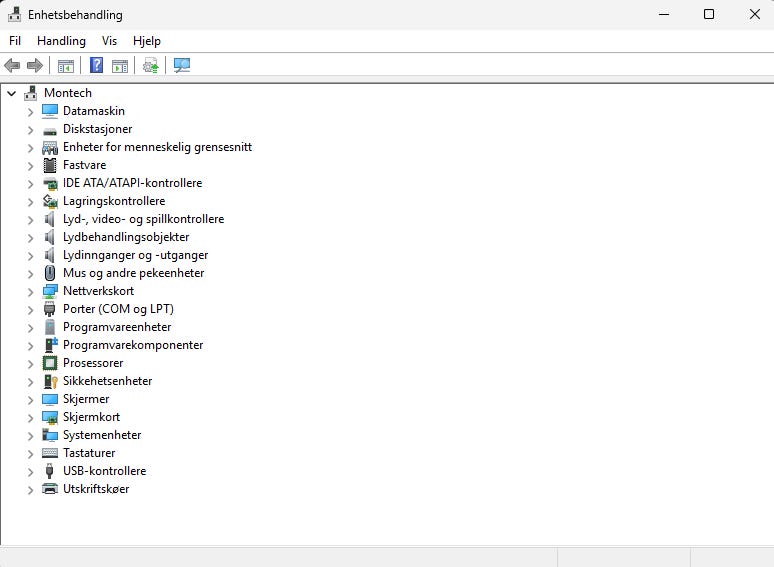Click the Back arrow toolbar icon
774x567 pixels.
[x=12, y=65]
